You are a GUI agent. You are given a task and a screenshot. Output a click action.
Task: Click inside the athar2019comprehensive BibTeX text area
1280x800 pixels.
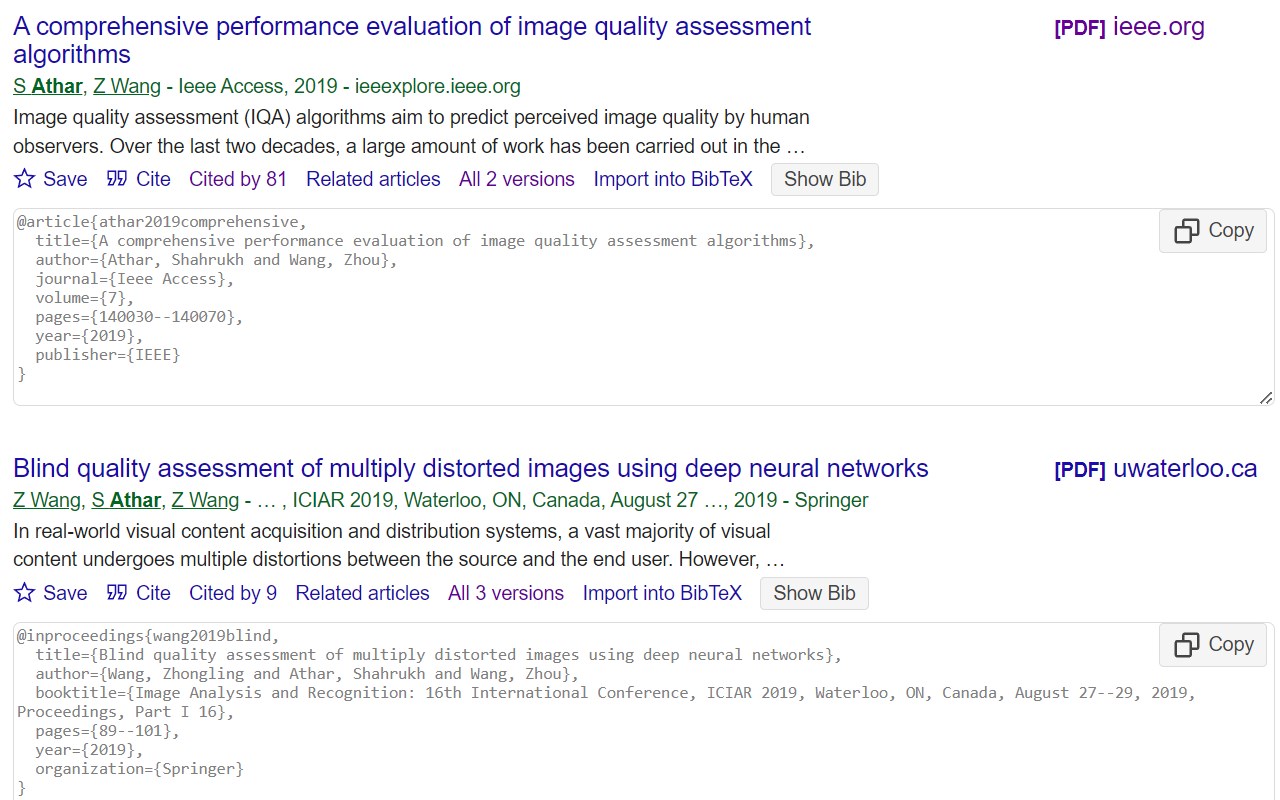click(600, 320)
